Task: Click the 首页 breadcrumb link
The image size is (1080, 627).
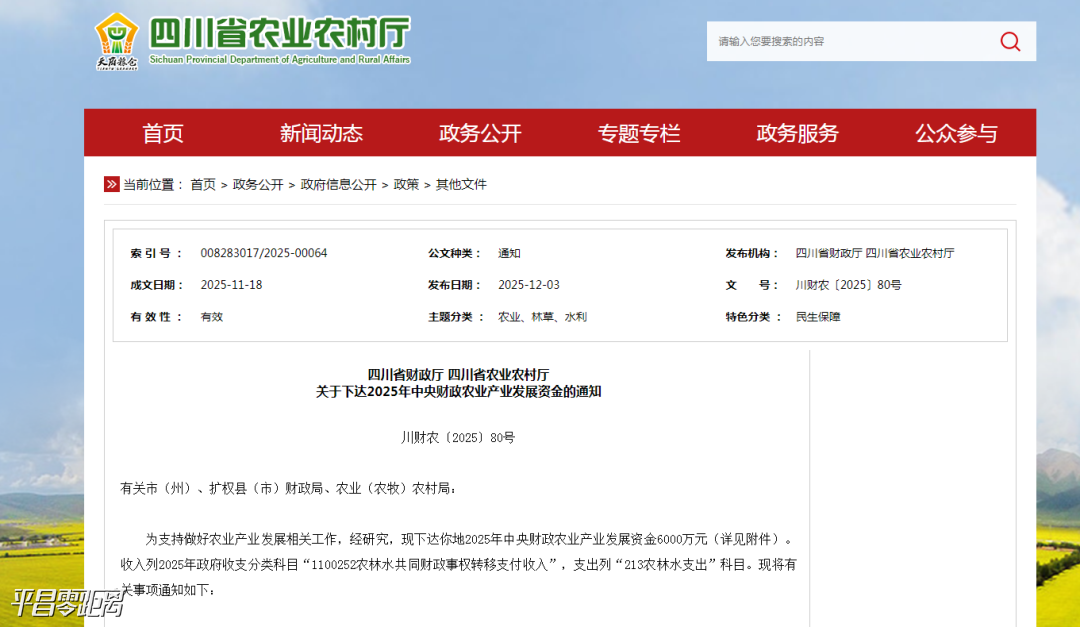Action: pyautogui.click(x=203, y=184)
